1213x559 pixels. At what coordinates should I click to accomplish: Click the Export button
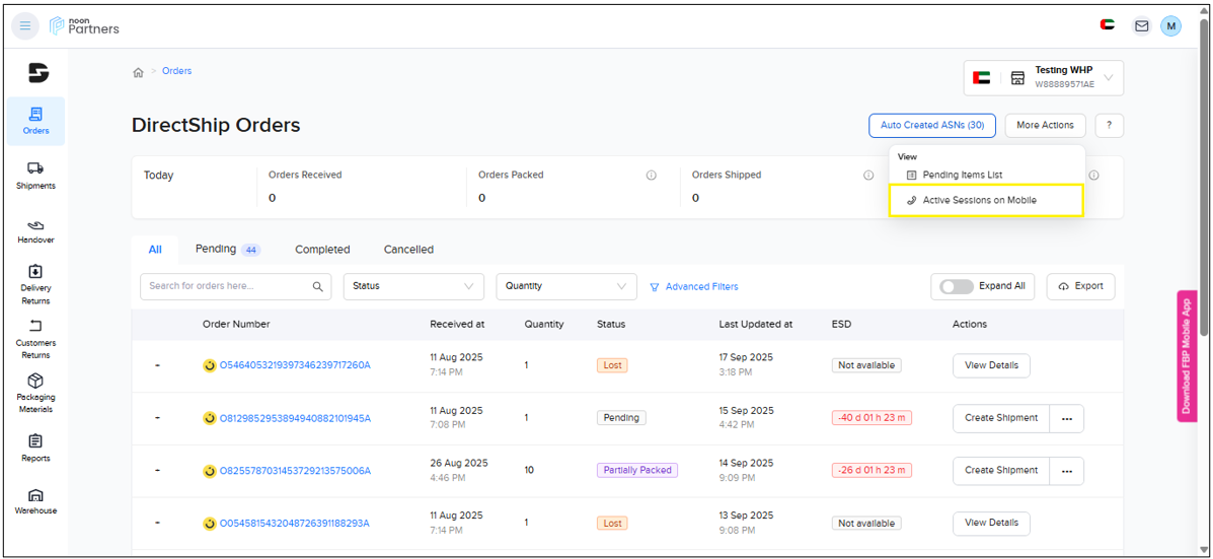click(1080, 286)
